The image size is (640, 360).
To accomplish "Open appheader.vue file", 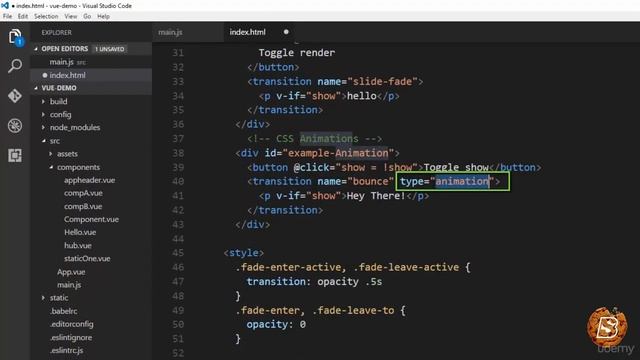I will pyautogui.click(x=89, y=180).
